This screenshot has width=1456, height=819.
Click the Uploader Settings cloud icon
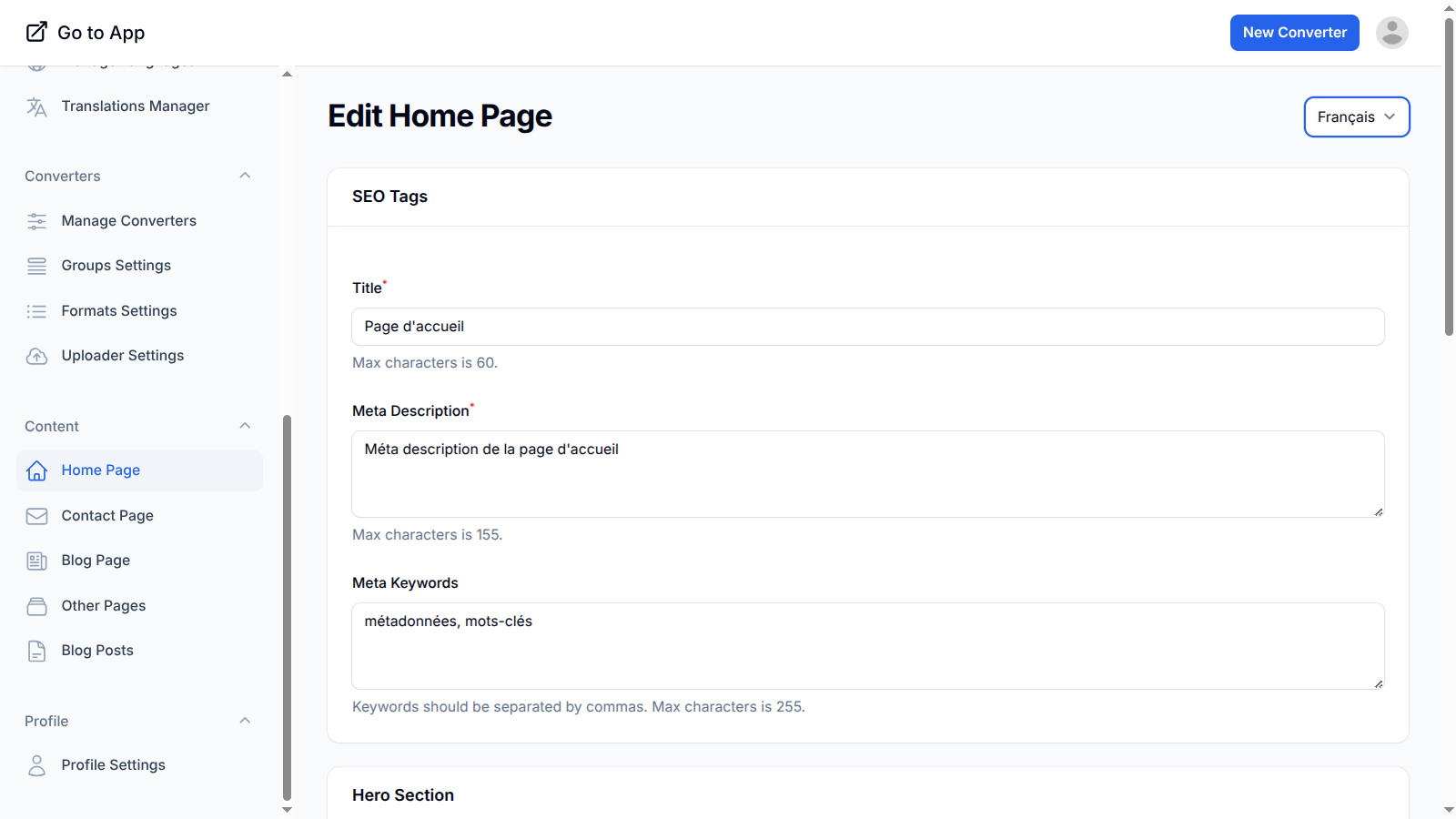pyautogui.click(x=36, y=356)
